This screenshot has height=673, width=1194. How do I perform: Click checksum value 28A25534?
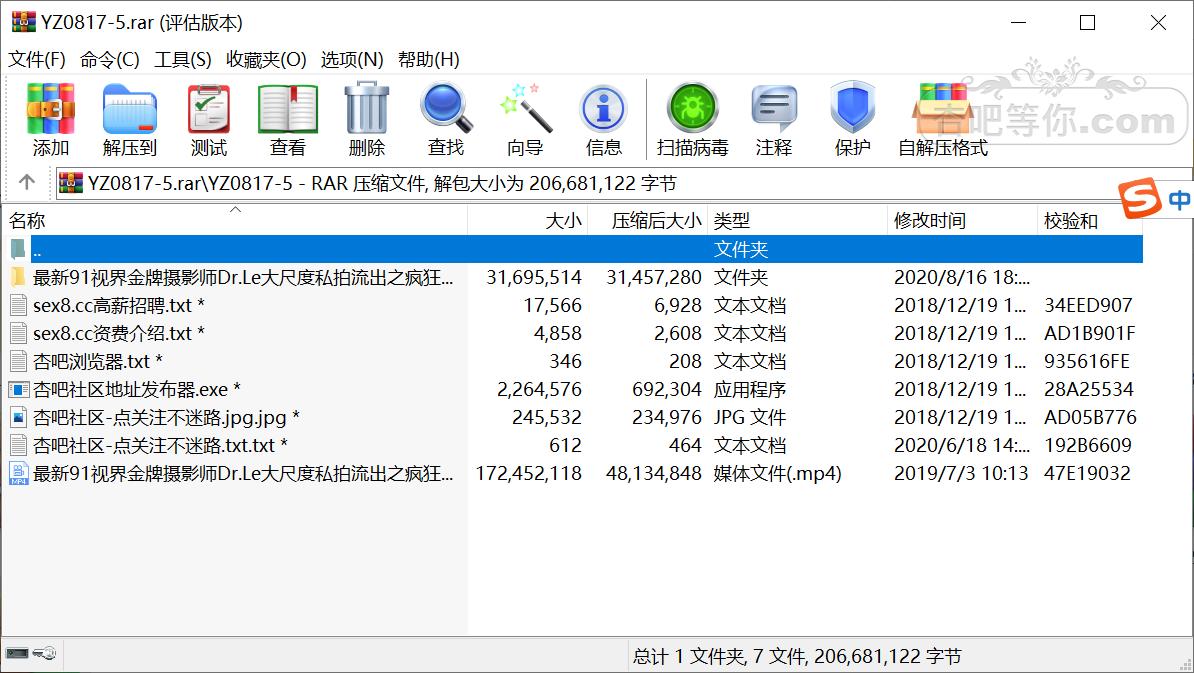[x=1089, y=390]
